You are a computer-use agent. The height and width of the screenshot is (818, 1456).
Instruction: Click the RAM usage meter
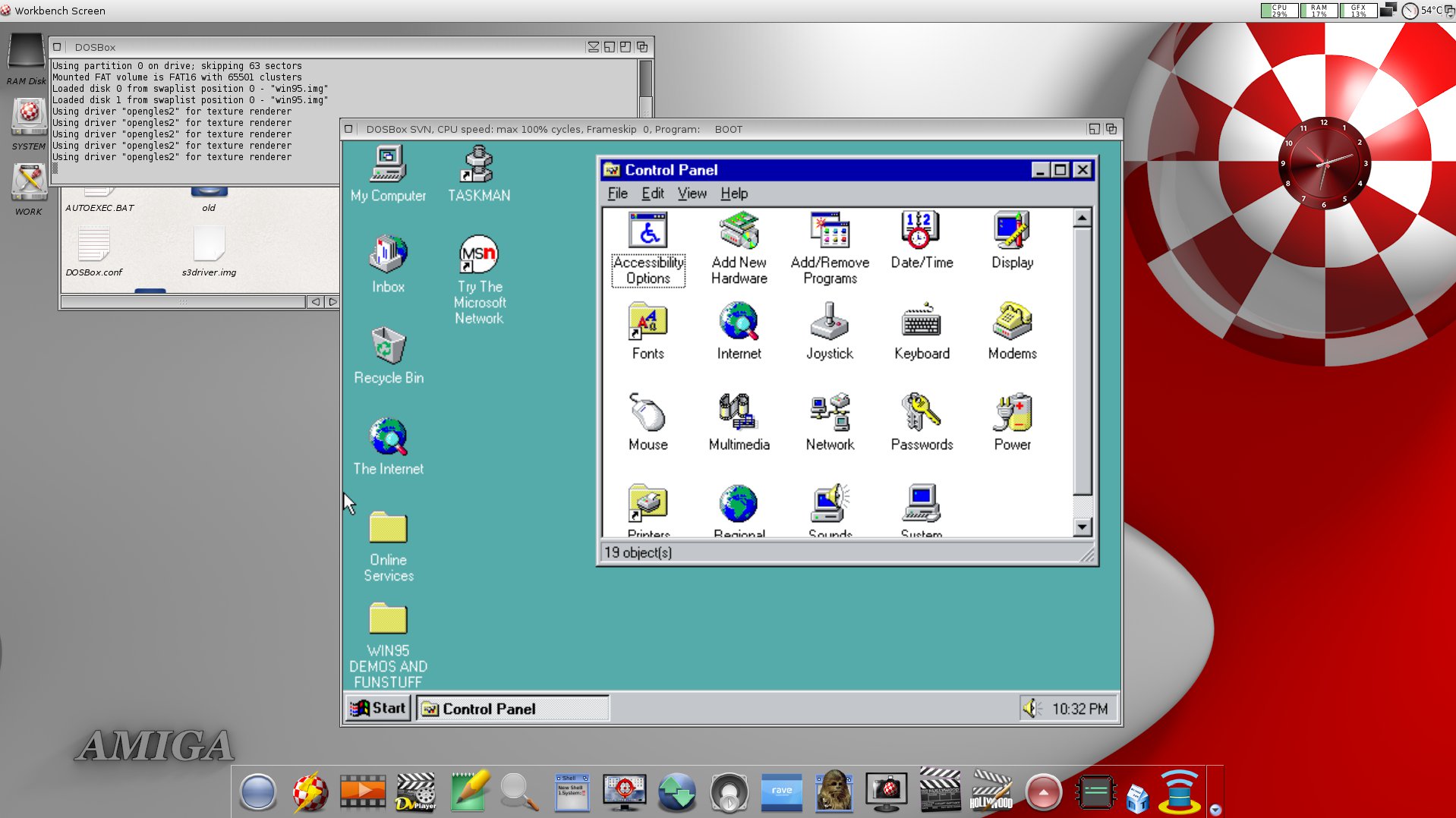pyautogui.click(x=1318, y=11)
